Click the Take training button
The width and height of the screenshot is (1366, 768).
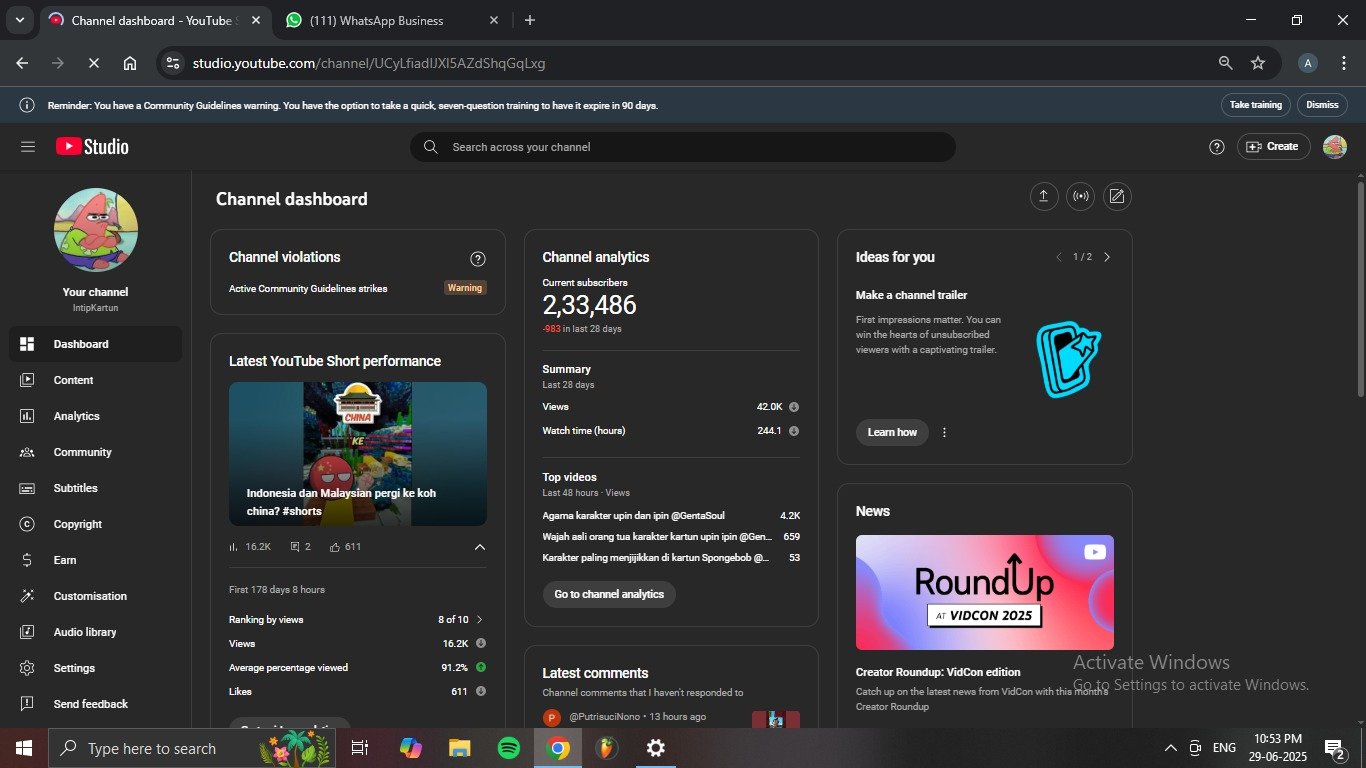tap(1255, 105)
